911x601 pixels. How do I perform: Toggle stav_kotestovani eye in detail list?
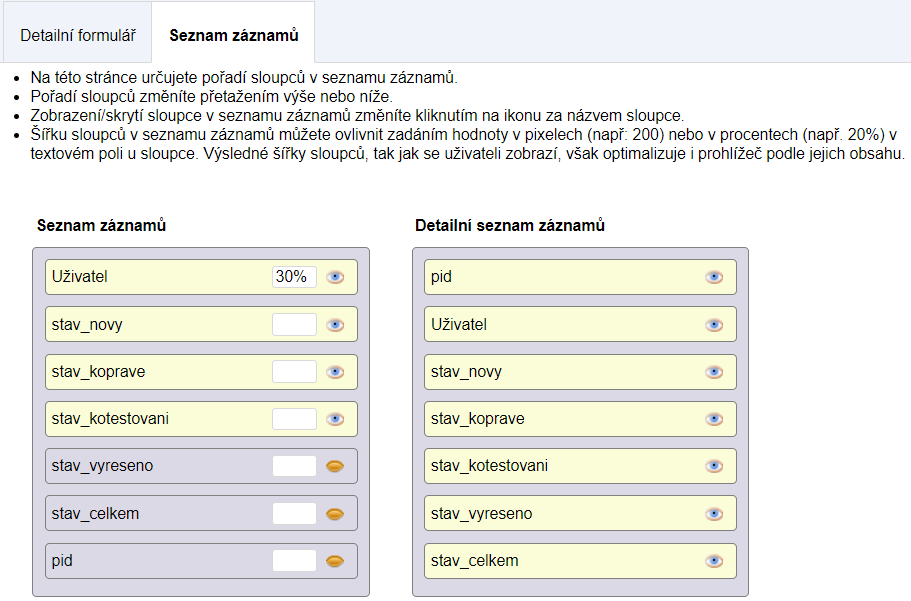point(714,466)
